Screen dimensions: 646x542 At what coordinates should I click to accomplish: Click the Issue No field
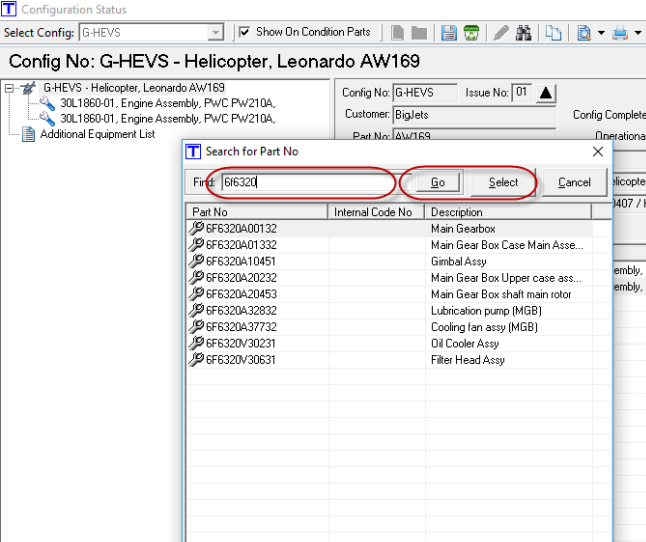521,92
